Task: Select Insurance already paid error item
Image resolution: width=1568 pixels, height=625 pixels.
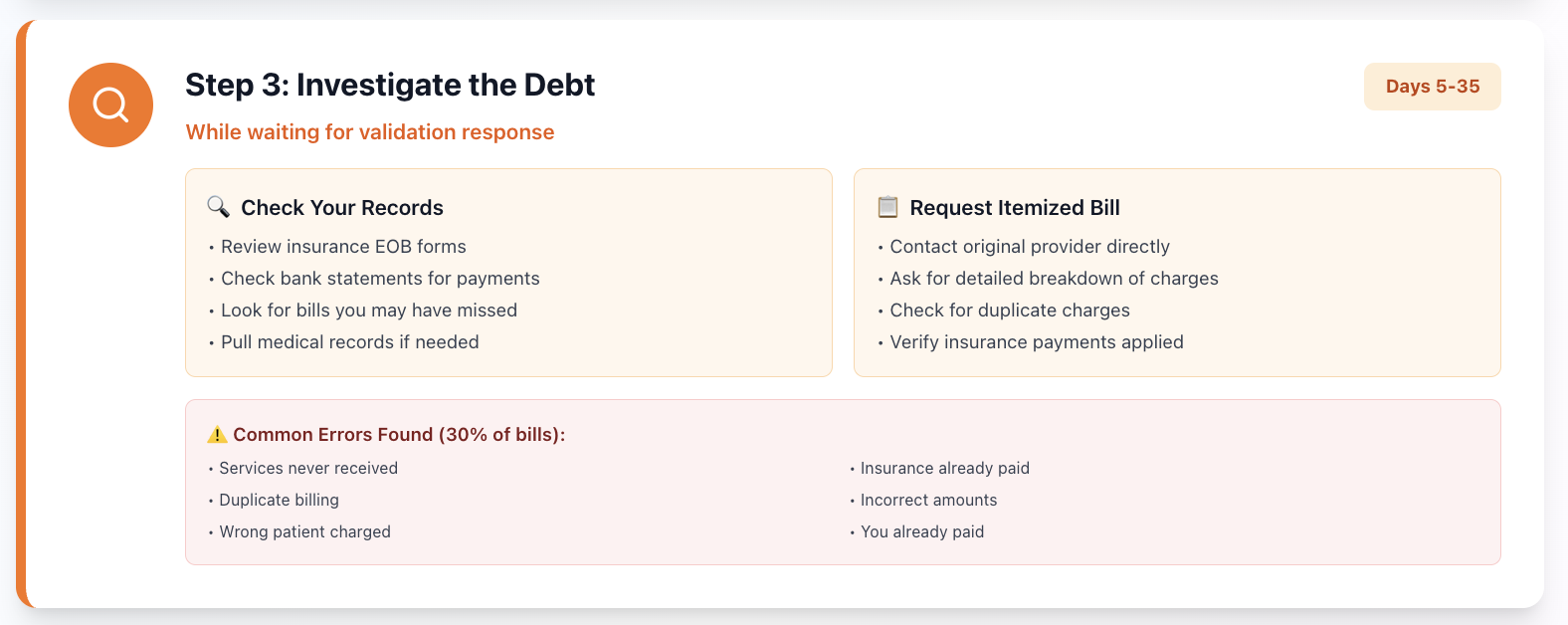Action: pyautogui.click(x=945, y=469)
